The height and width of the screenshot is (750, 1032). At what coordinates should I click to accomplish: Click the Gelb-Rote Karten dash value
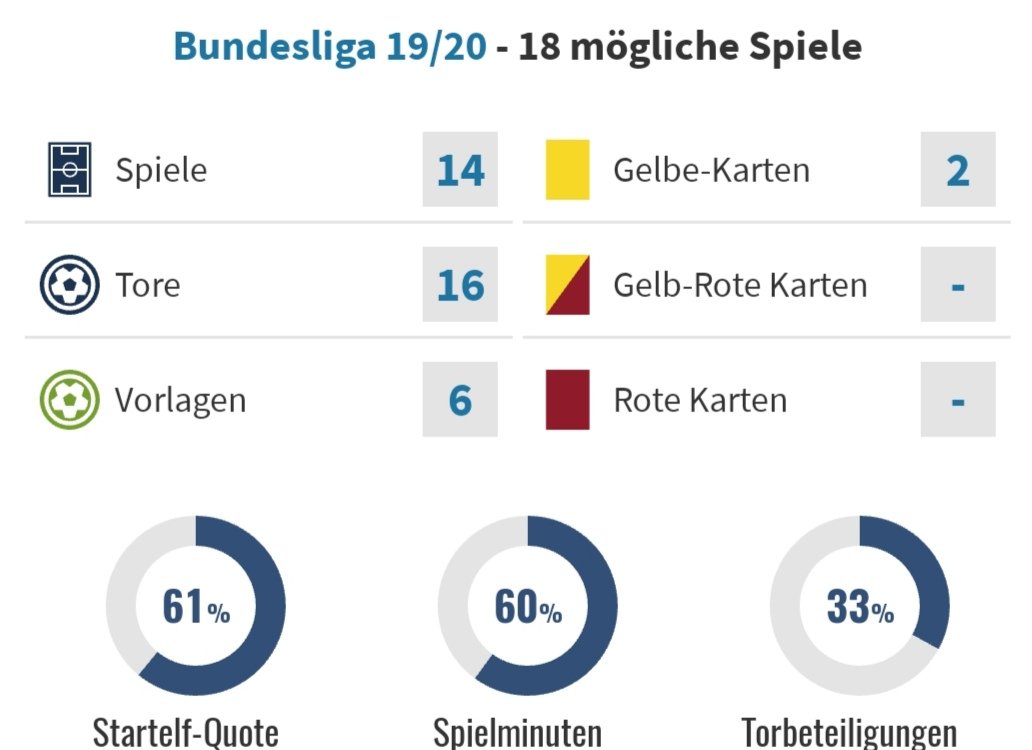[x=958, y=285]
